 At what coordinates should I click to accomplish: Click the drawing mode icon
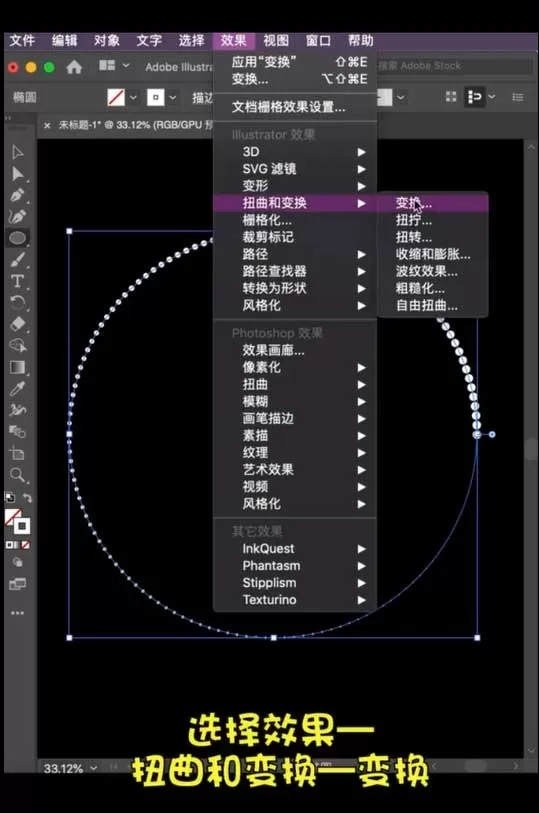point(18,562)
